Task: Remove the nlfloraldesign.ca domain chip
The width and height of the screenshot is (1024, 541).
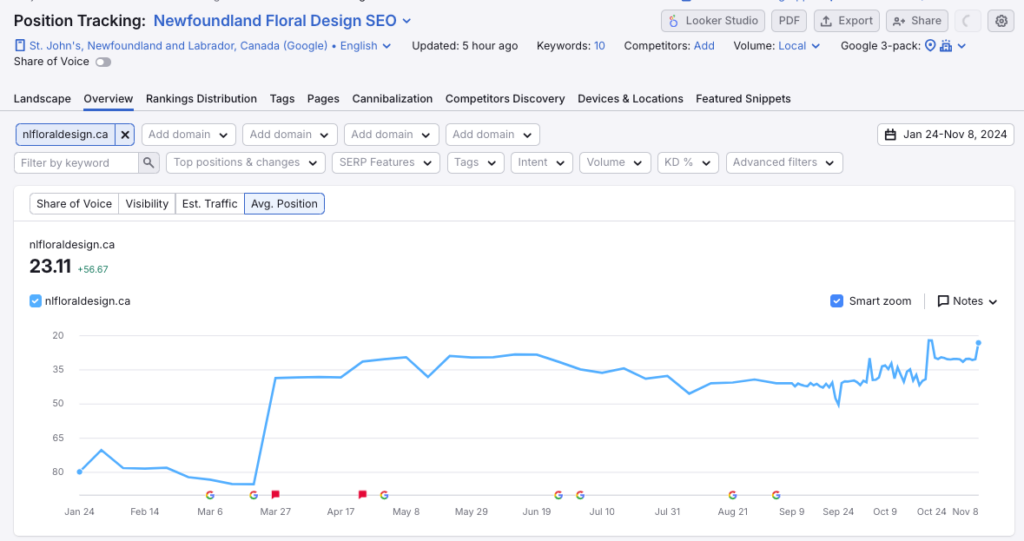Action: click(125, 135)
